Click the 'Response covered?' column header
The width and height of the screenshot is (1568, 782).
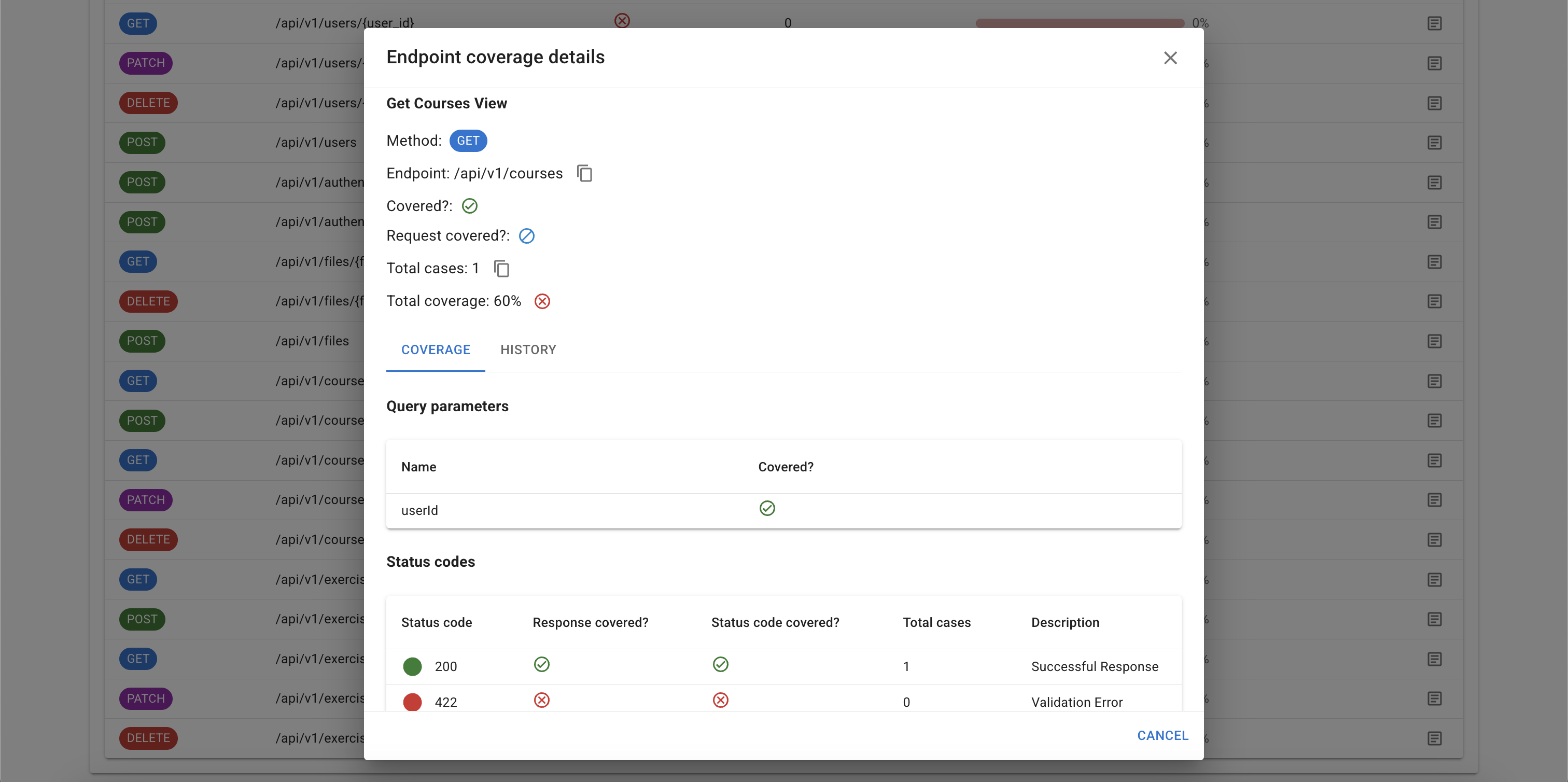point(591,623)
